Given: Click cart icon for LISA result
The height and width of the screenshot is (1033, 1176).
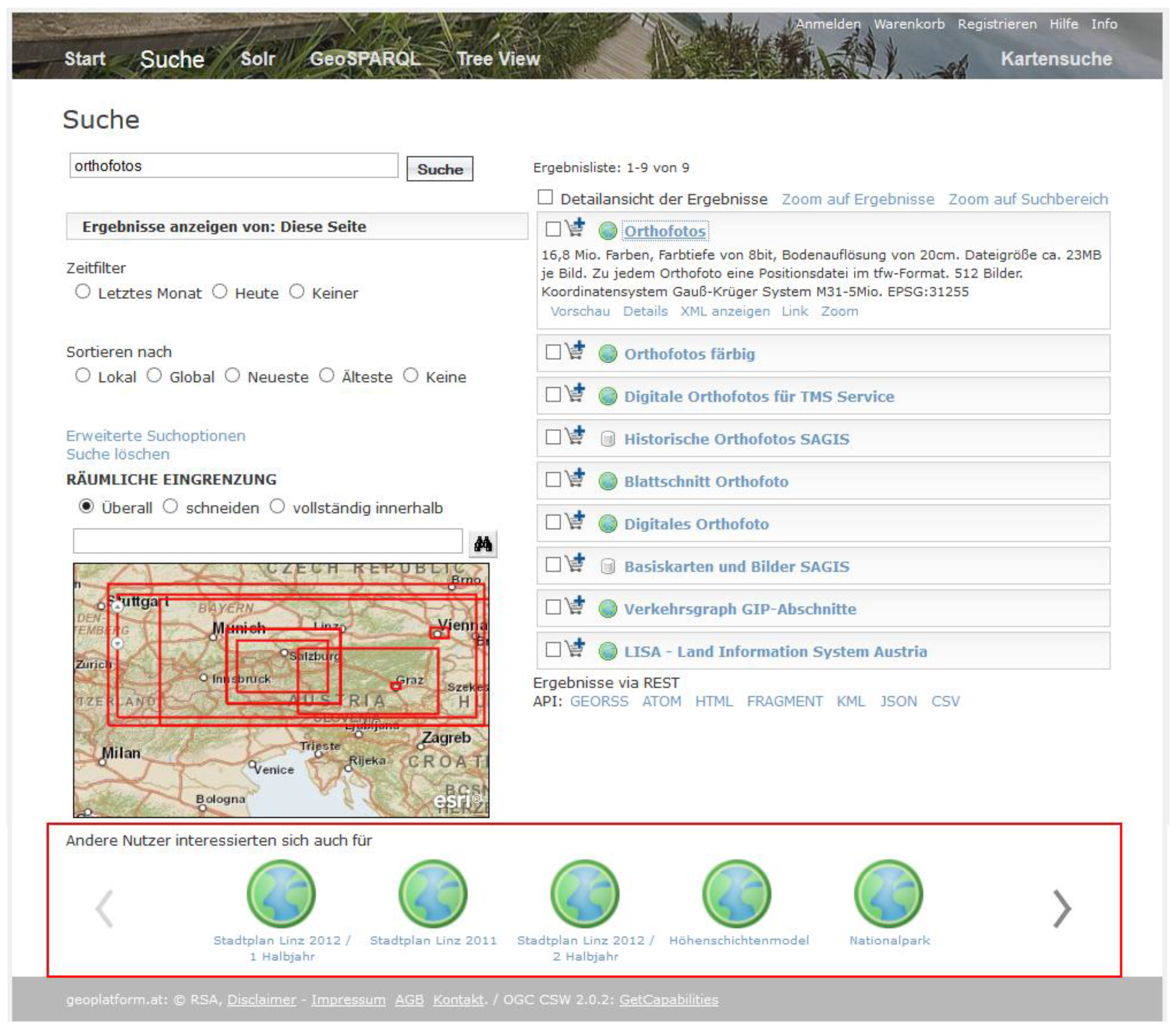Looking at the screenshot, I should click(x=574, y=649).
